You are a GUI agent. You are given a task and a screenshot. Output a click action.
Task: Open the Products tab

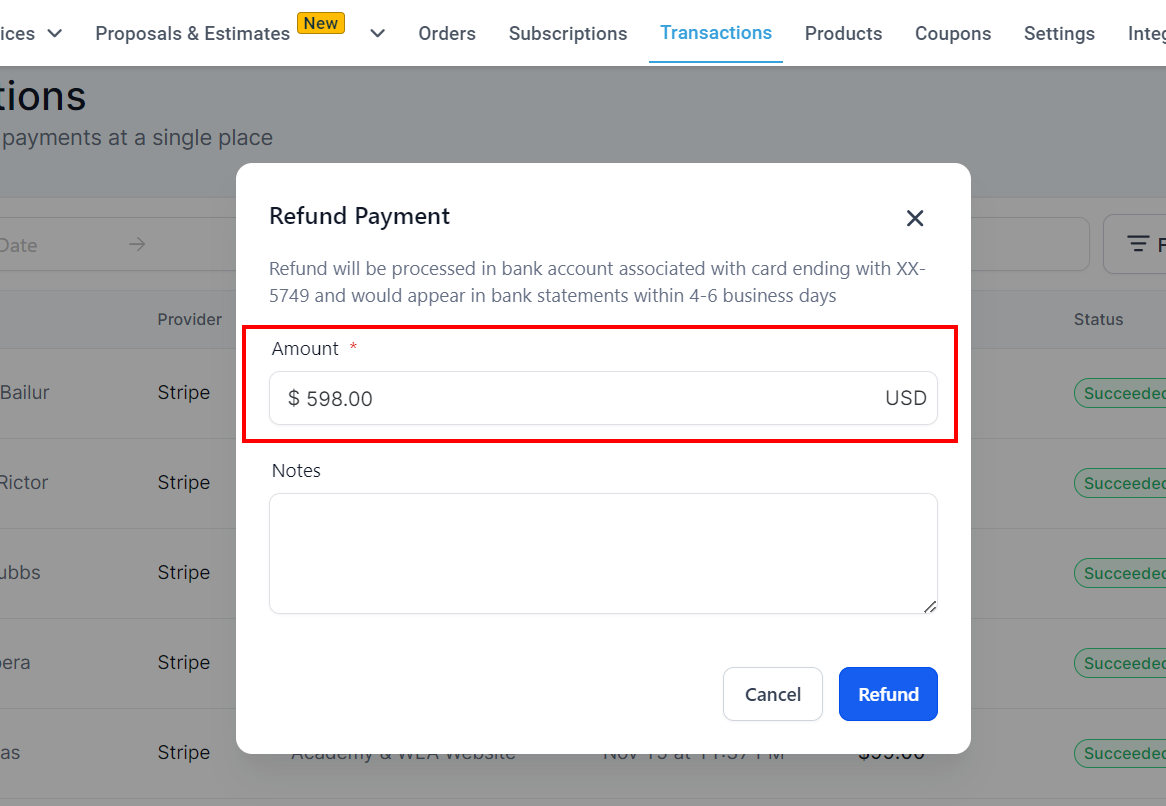point(843,33)
